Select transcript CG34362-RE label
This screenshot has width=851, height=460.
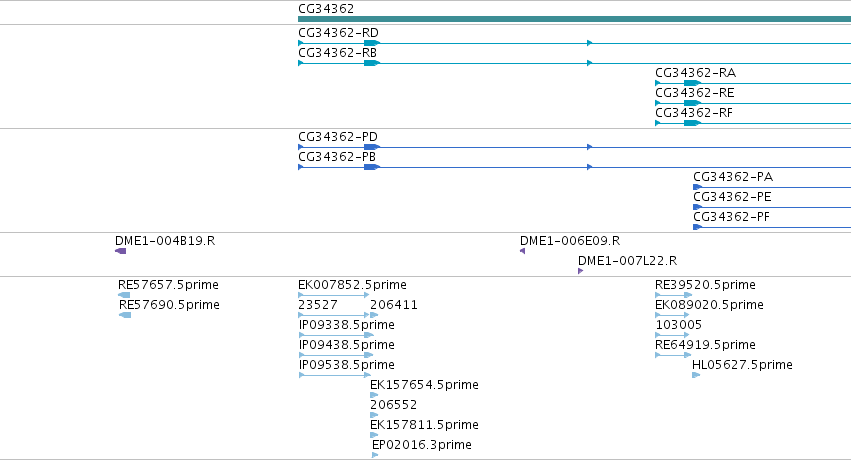pos(695,93)
